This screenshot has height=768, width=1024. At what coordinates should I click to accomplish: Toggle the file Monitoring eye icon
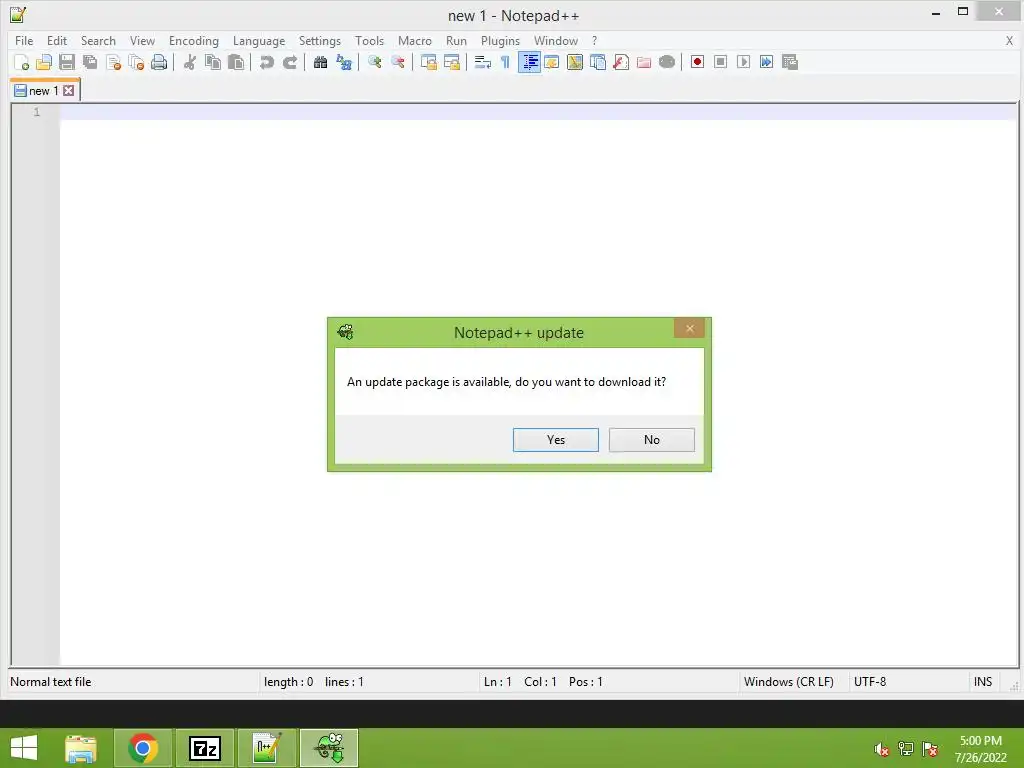[667, 62]
